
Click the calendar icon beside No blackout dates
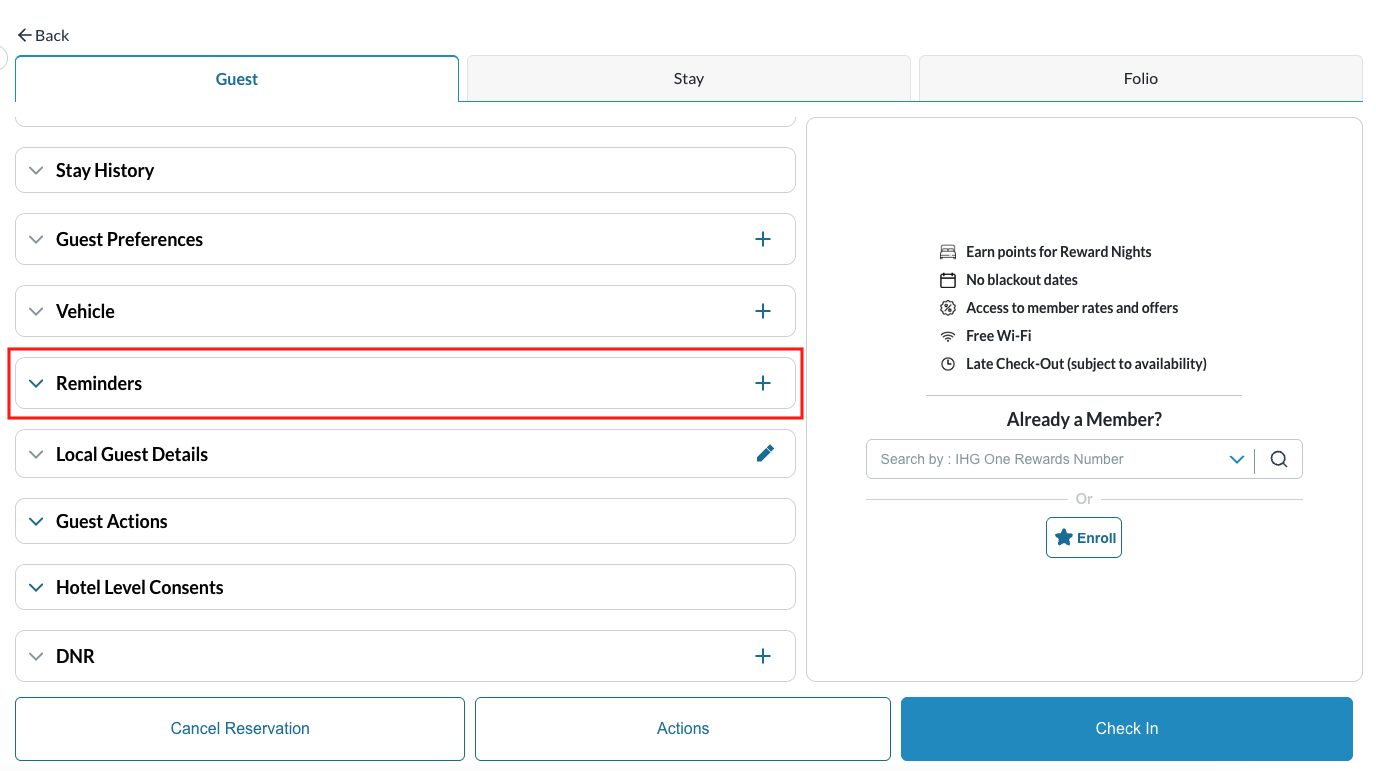(947, 279)
